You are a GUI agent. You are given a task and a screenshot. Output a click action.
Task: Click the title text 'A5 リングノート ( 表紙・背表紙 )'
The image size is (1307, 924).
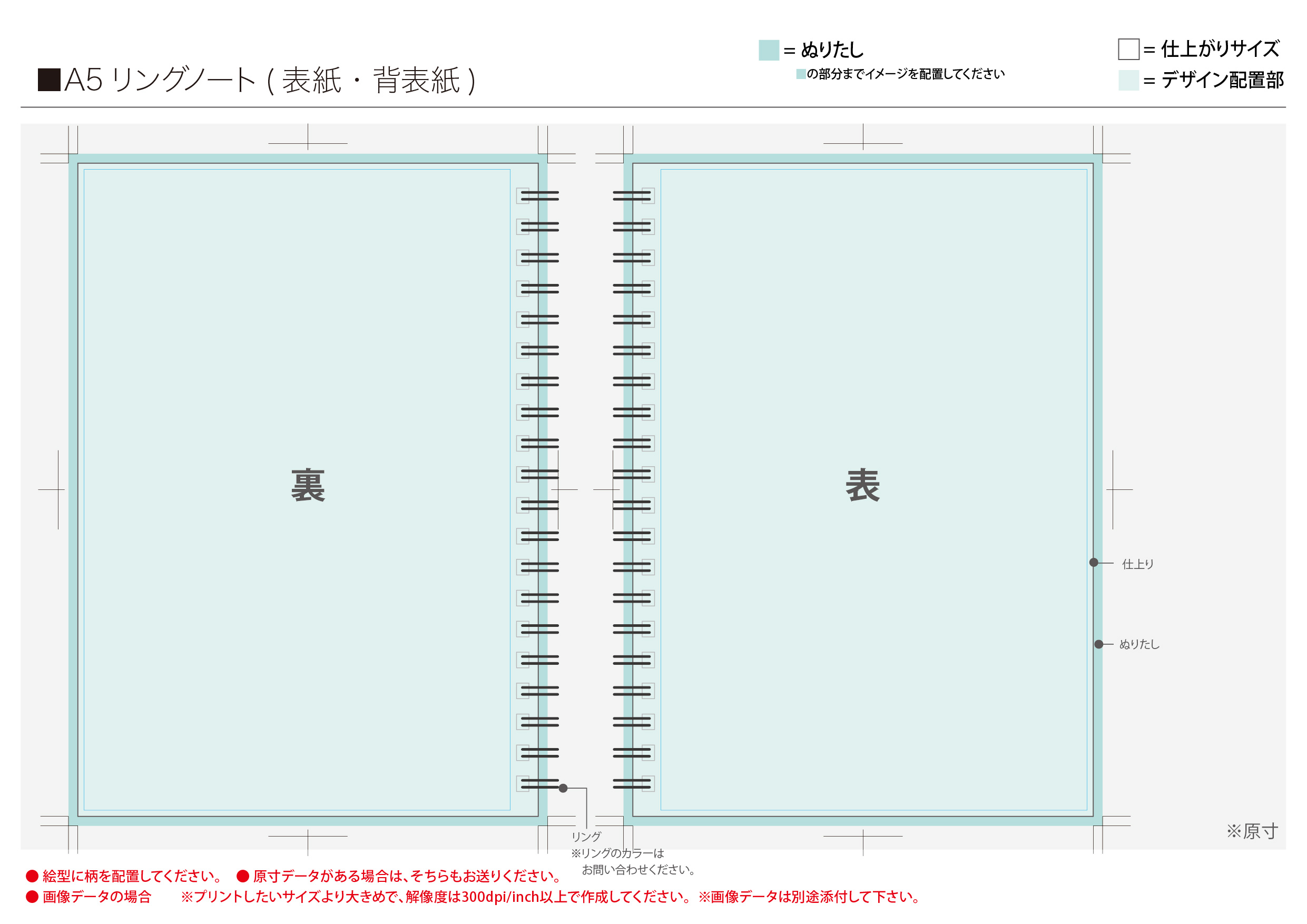(x=270, y=80)
